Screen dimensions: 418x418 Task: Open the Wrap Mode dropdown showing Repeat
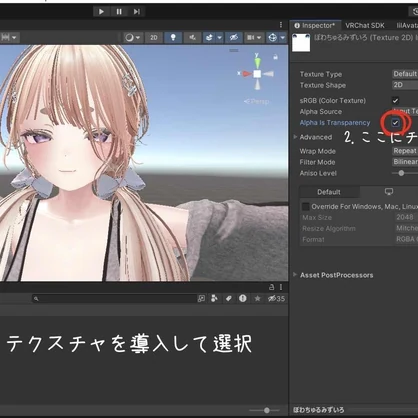(405, 151)
